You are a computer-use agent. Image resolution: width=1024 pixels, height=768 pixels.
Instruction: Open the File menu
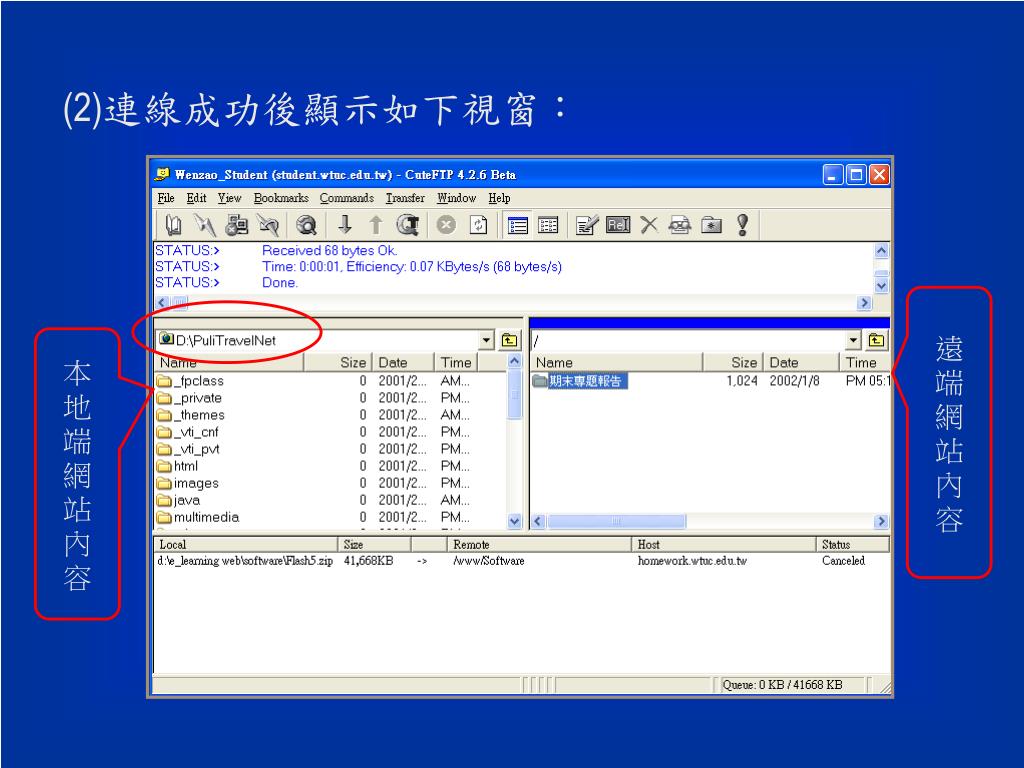tap(166, 198)
